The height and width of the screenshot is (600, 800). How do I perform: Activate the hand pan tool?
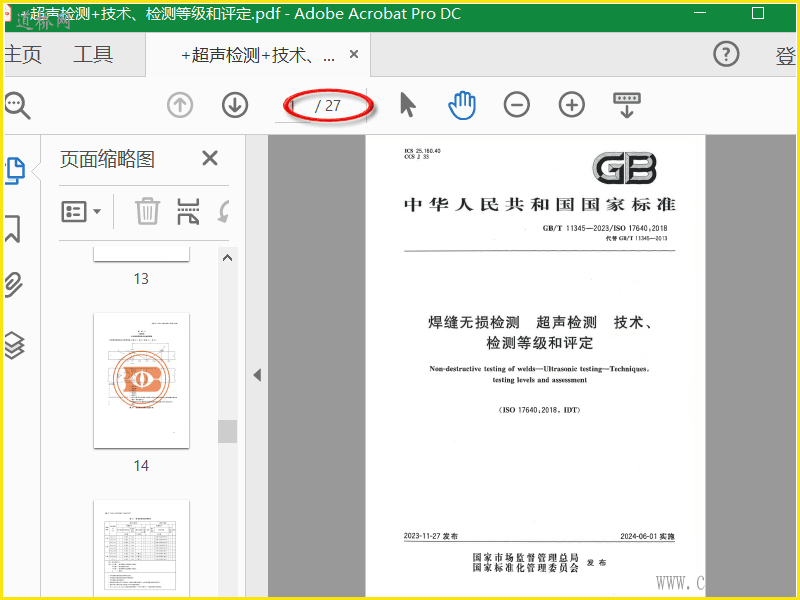462,105
